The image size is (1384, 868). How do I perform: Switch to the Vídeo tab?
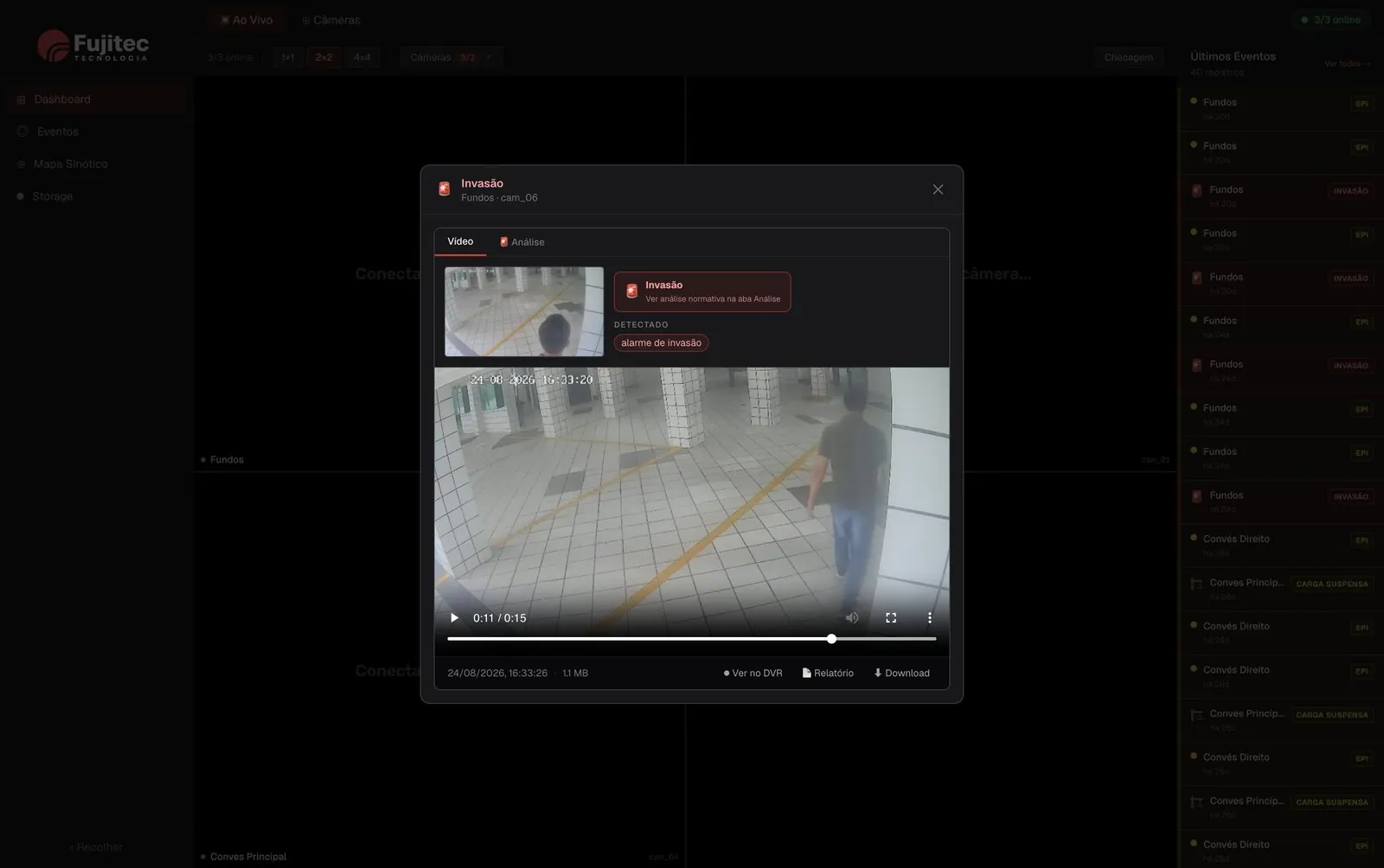tap(460, 242)
